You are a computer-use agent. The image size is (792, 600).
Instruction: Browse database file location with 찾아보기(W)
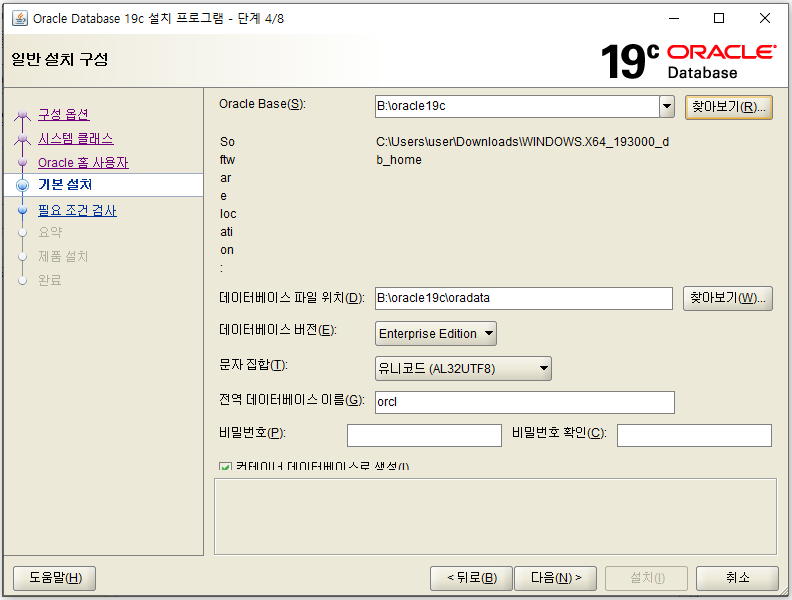[727, 298]
